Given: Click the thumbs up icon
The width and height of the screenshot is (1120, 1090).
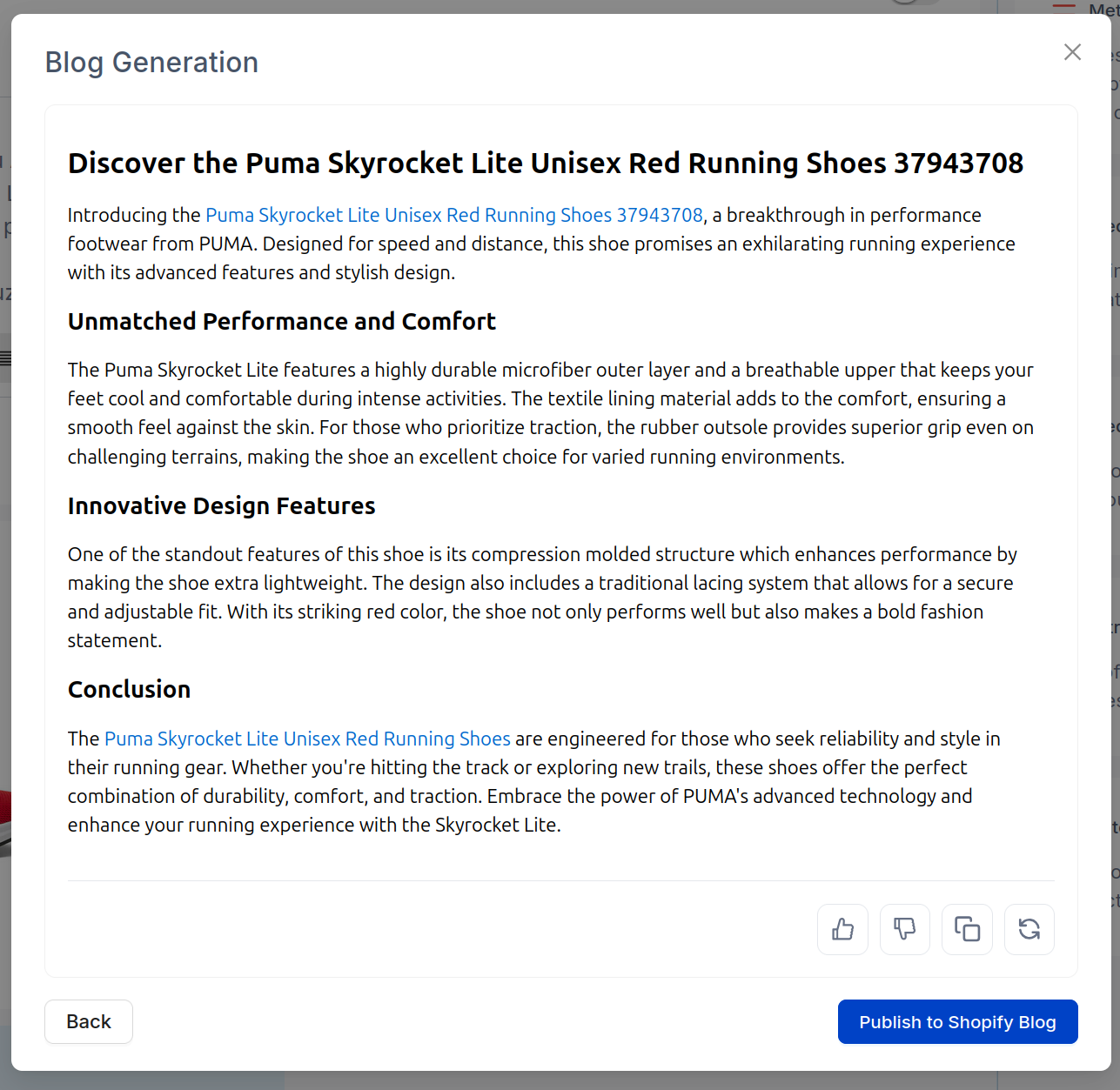Looking at the screenshot, I should pos(842,929).
